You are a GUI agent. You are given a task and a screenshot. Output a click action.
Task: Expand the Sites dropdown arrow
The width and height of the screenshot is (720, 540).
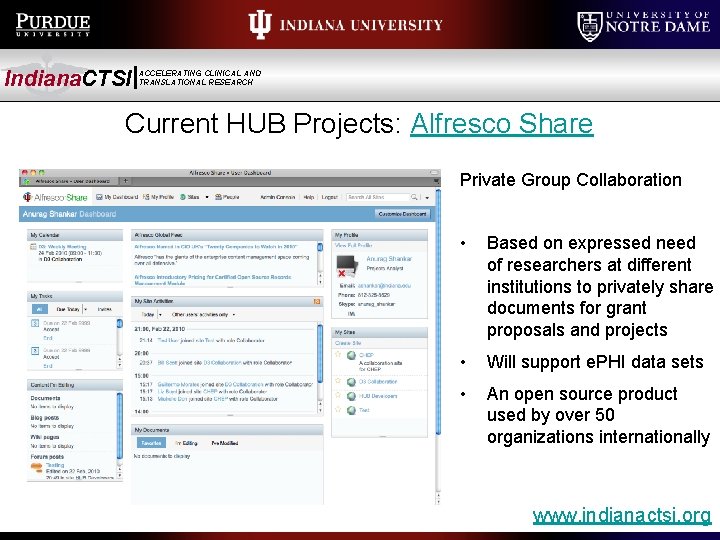tap(207, 197)
